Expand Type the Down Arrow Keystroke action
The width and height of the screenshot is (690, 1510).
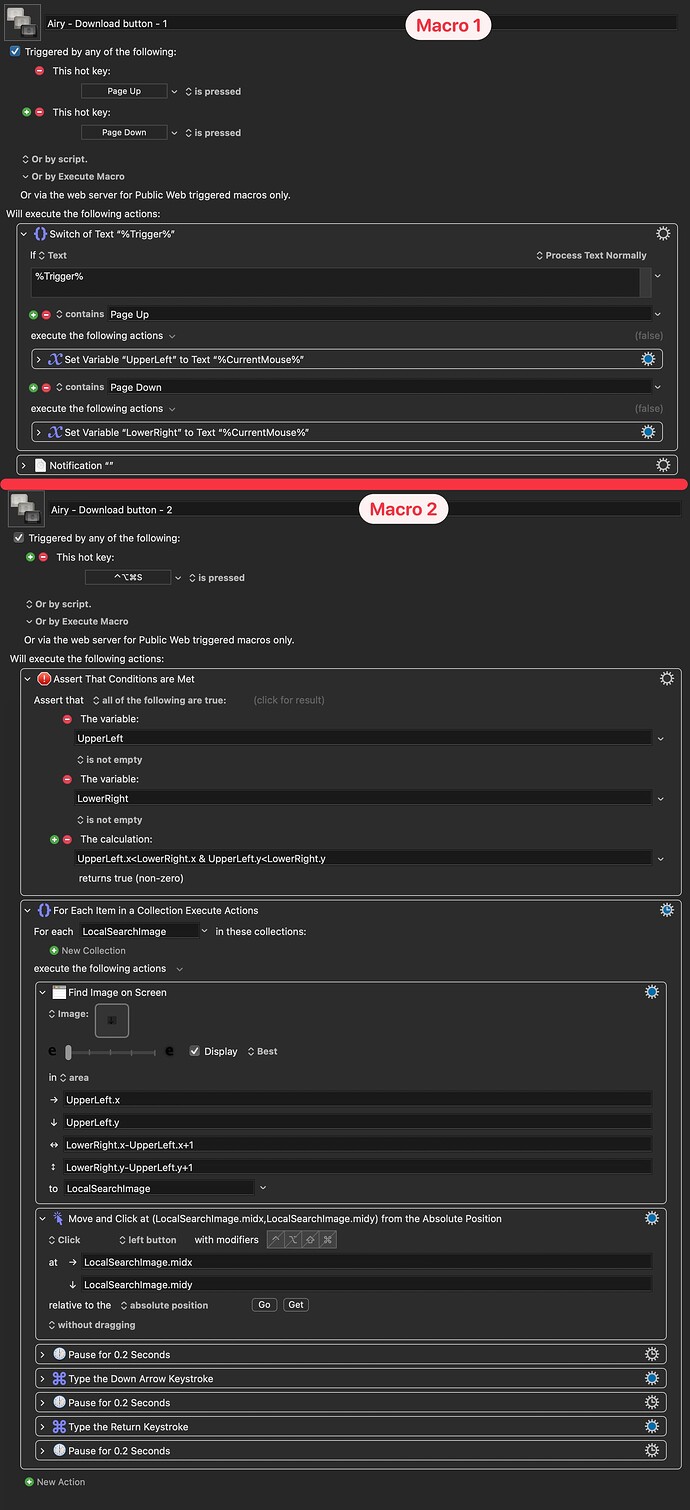[x=41, y=1379]
